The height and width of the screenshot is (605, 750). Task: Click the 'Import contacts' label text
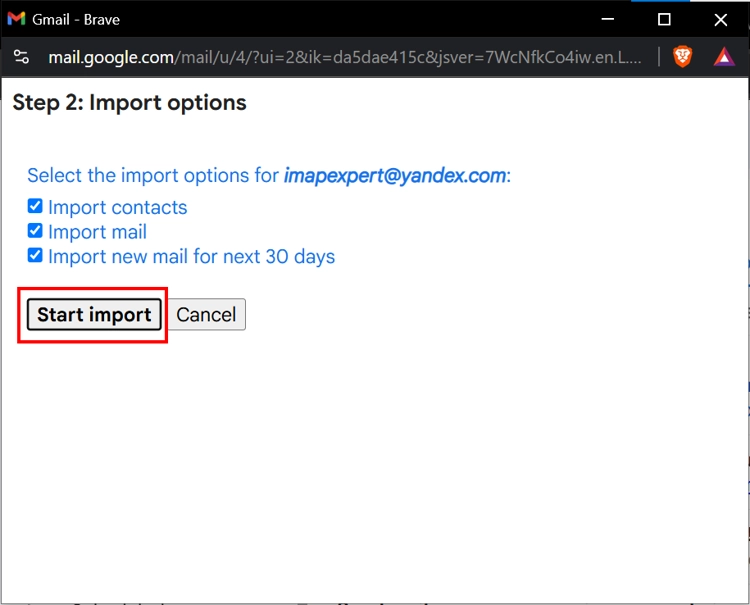[x=118, y=207]
